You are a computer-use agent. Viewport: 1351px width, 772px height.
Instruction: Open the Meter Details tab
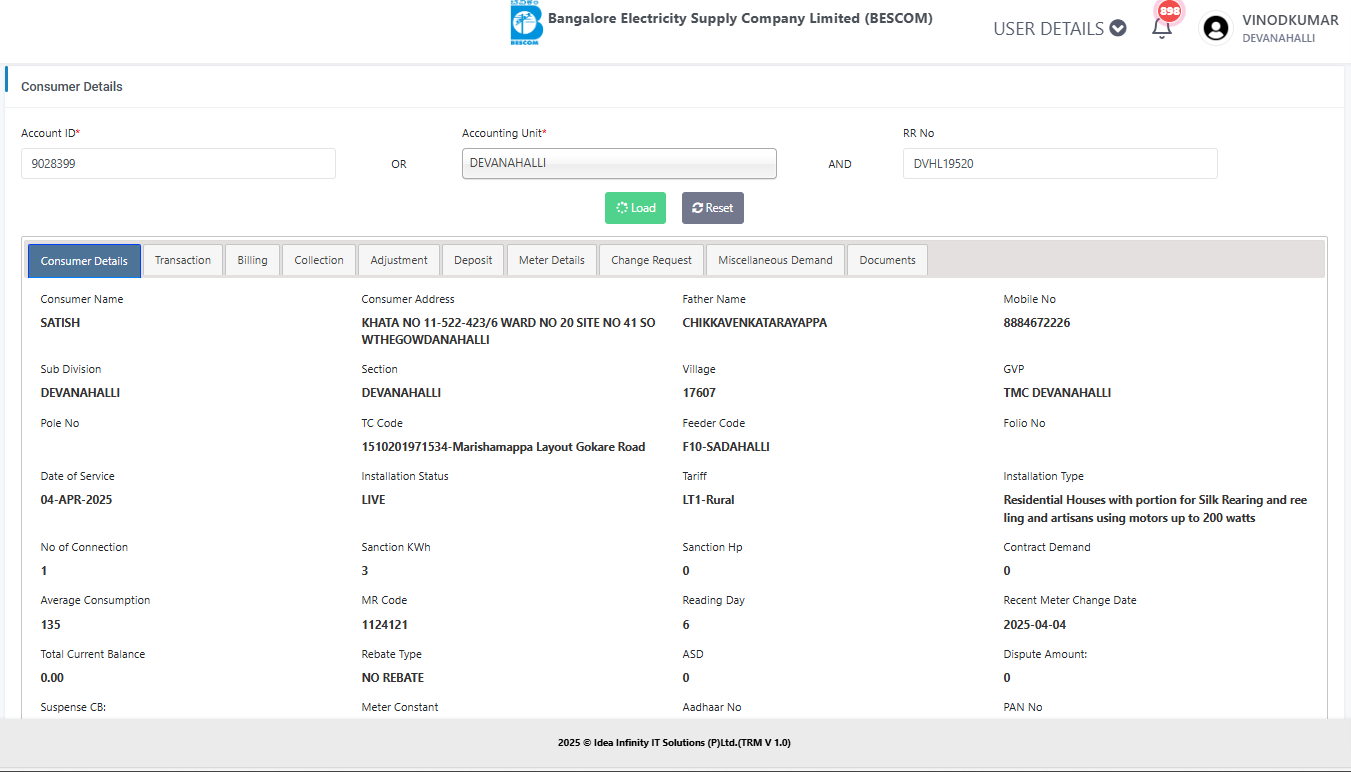552,260
